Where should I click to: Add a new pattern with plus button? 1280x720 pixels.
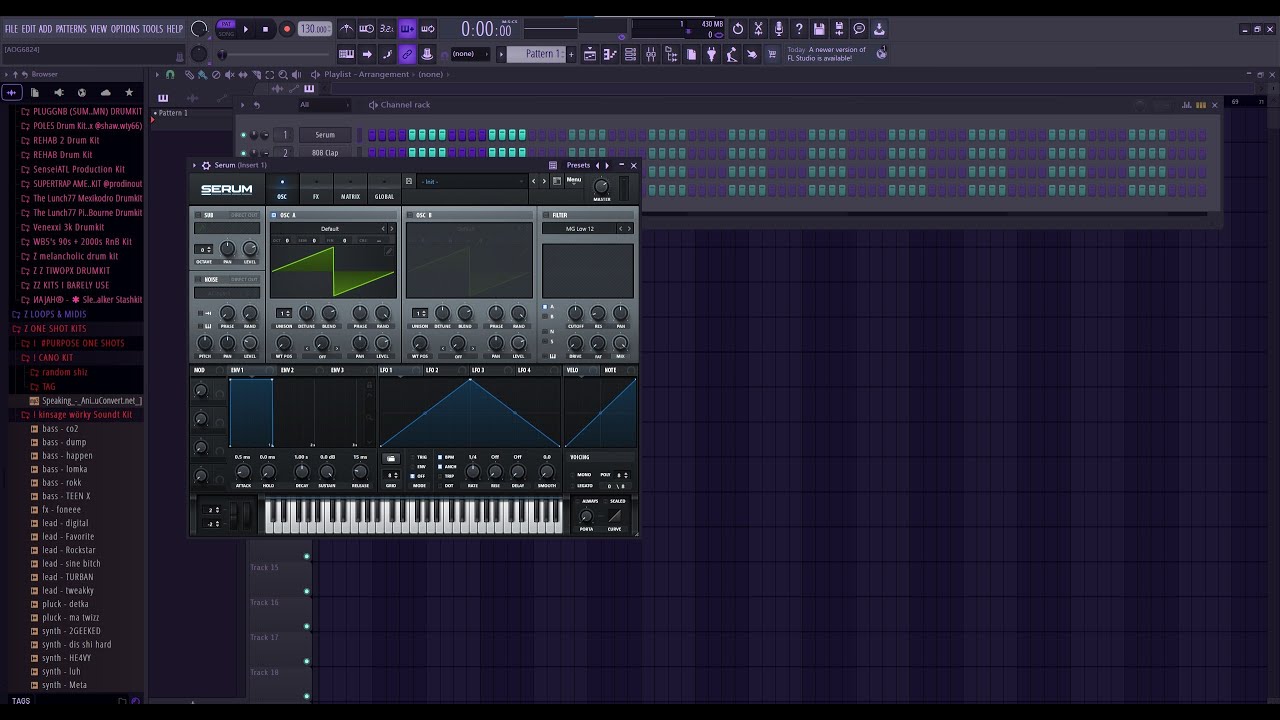coord(571,54)
